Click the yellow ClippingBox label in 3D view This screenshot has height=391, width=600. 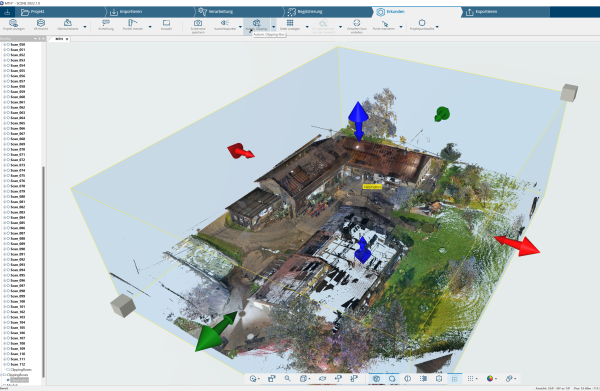pyautogui.click(x=372, y=187)
